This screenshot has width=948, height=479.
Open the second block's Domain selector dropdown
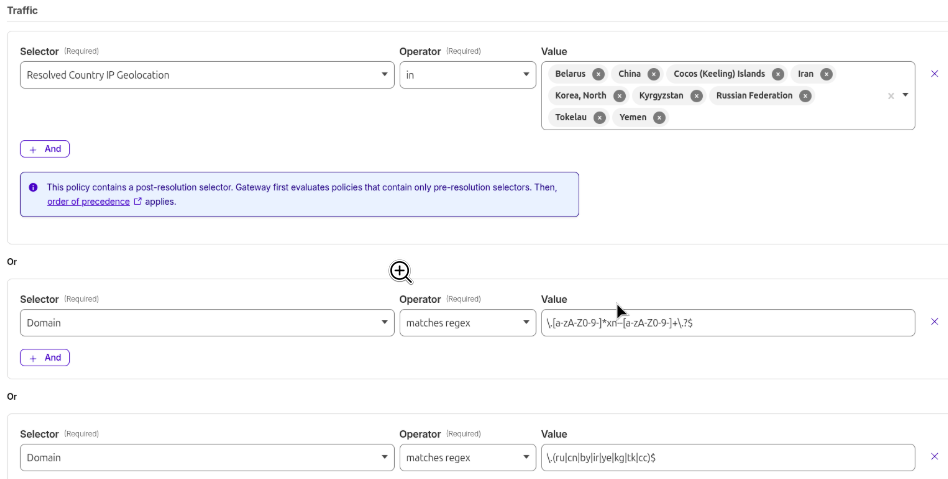tap(207, 323)
